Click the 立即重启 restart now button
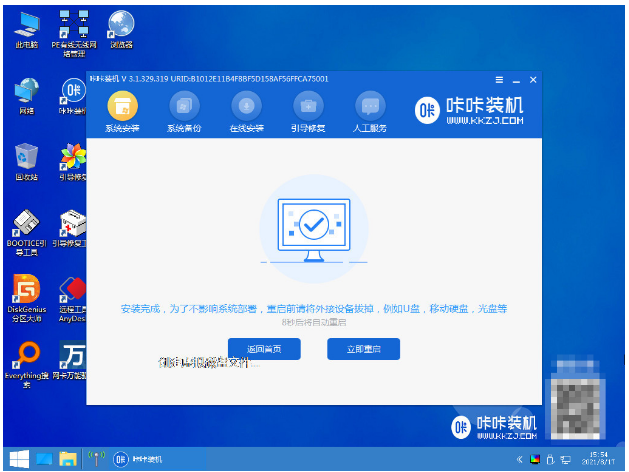The height and width of the screenshot is (472, 629). click(x=363, y=349)
